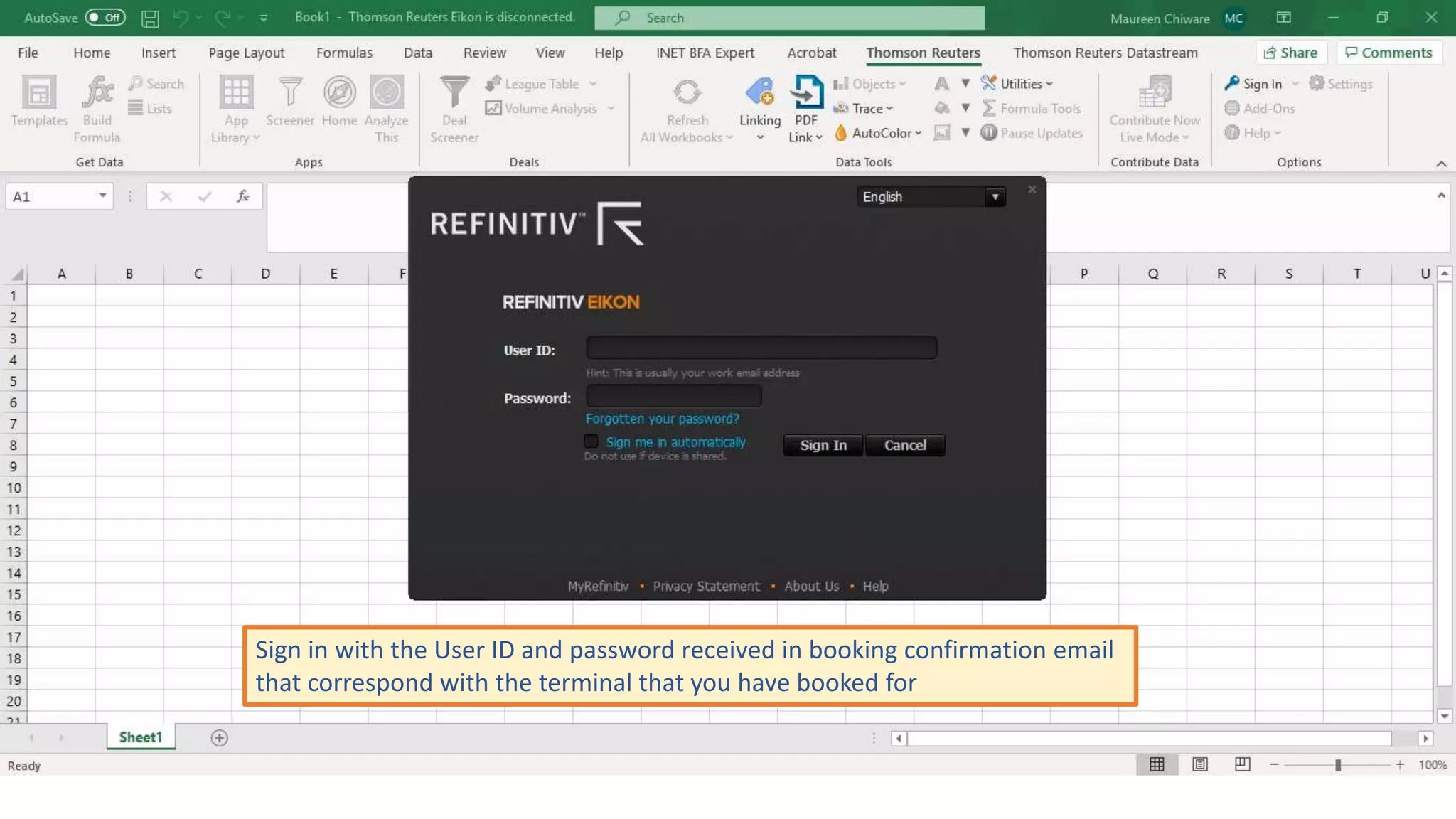Open MyRefinitiv link
The image size is (1456, 819).
598,586
